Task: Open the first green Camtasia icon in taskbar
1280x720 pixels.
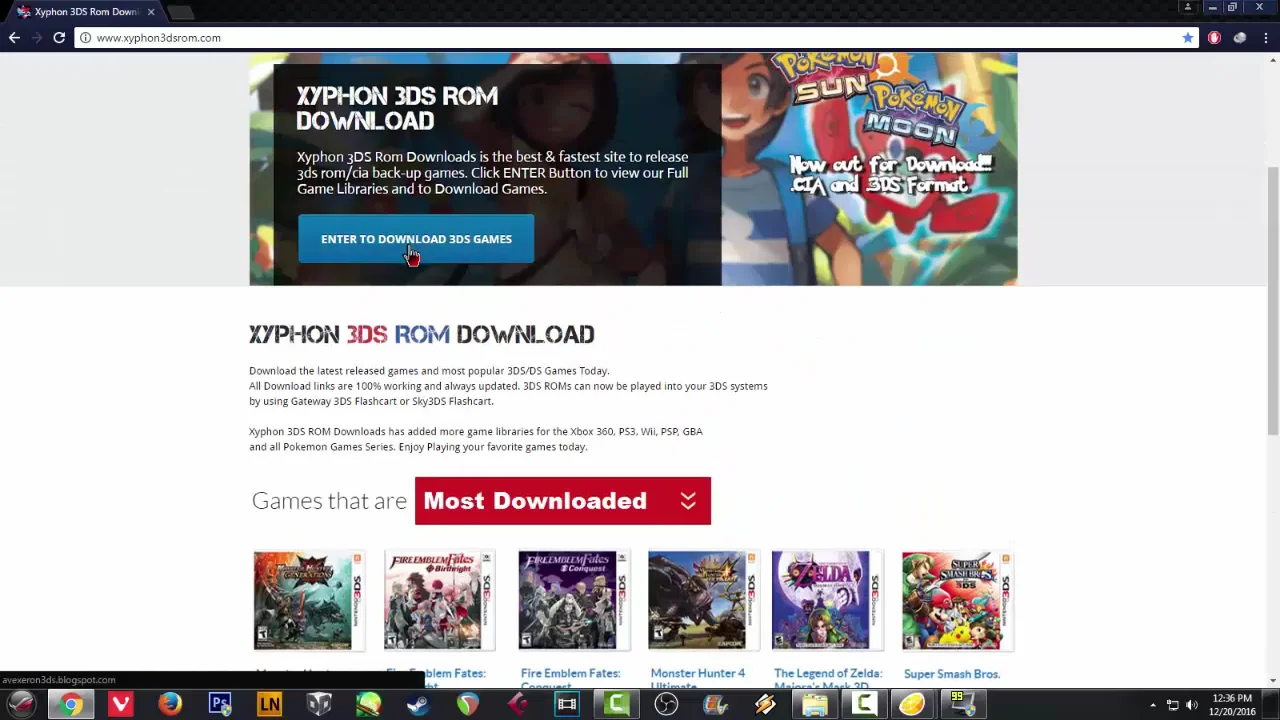Action: (617, 705)
